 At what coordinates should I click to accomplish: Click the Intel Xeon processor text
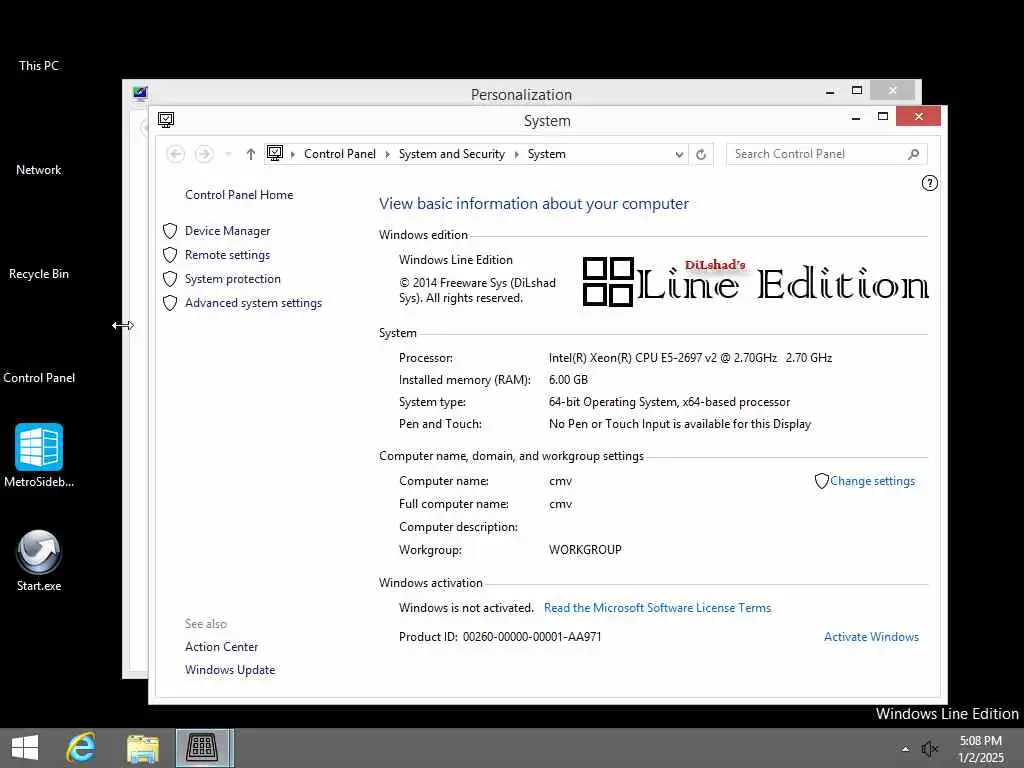click(690, 358)
